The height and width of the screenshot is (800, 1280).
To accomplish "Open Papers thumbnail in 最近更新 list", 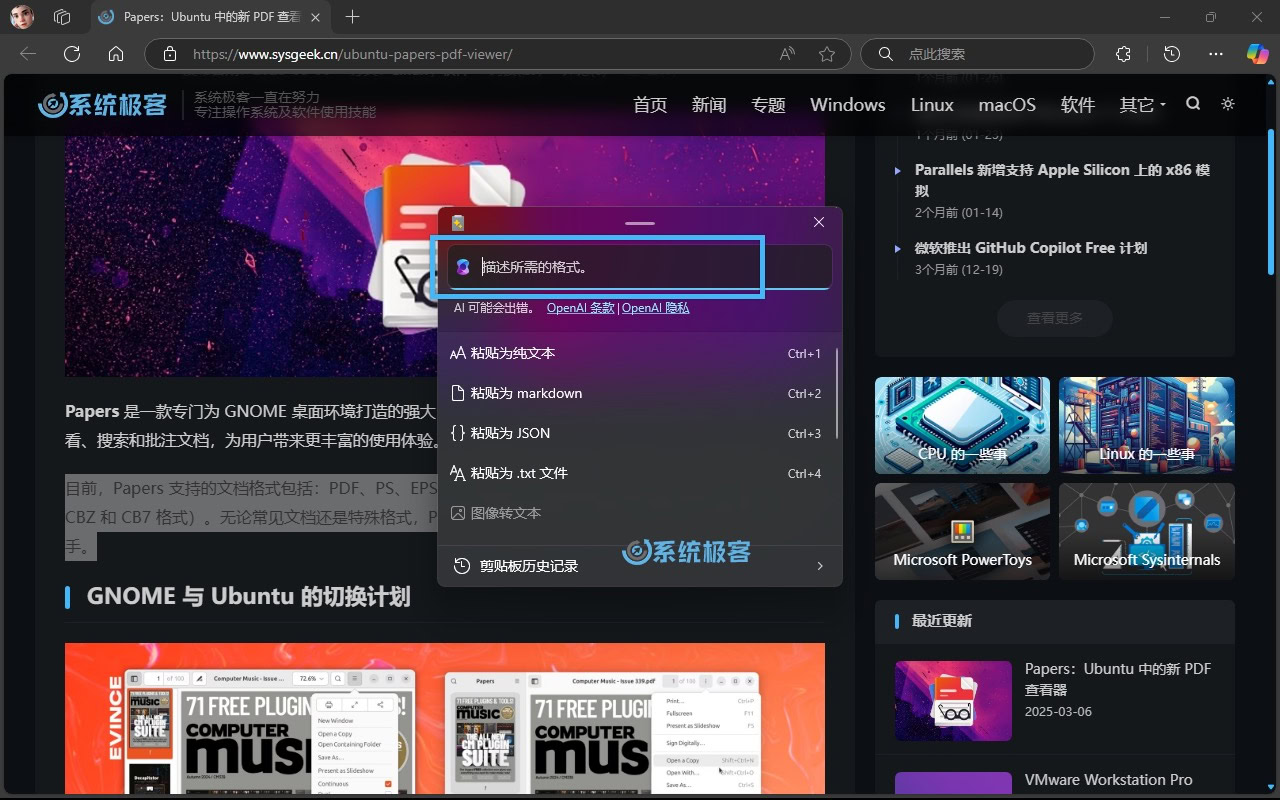I will [953, 700].
